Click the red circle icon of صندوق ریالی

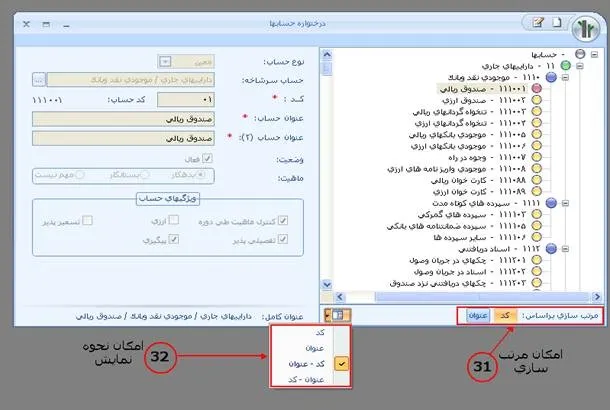point(536,88)
